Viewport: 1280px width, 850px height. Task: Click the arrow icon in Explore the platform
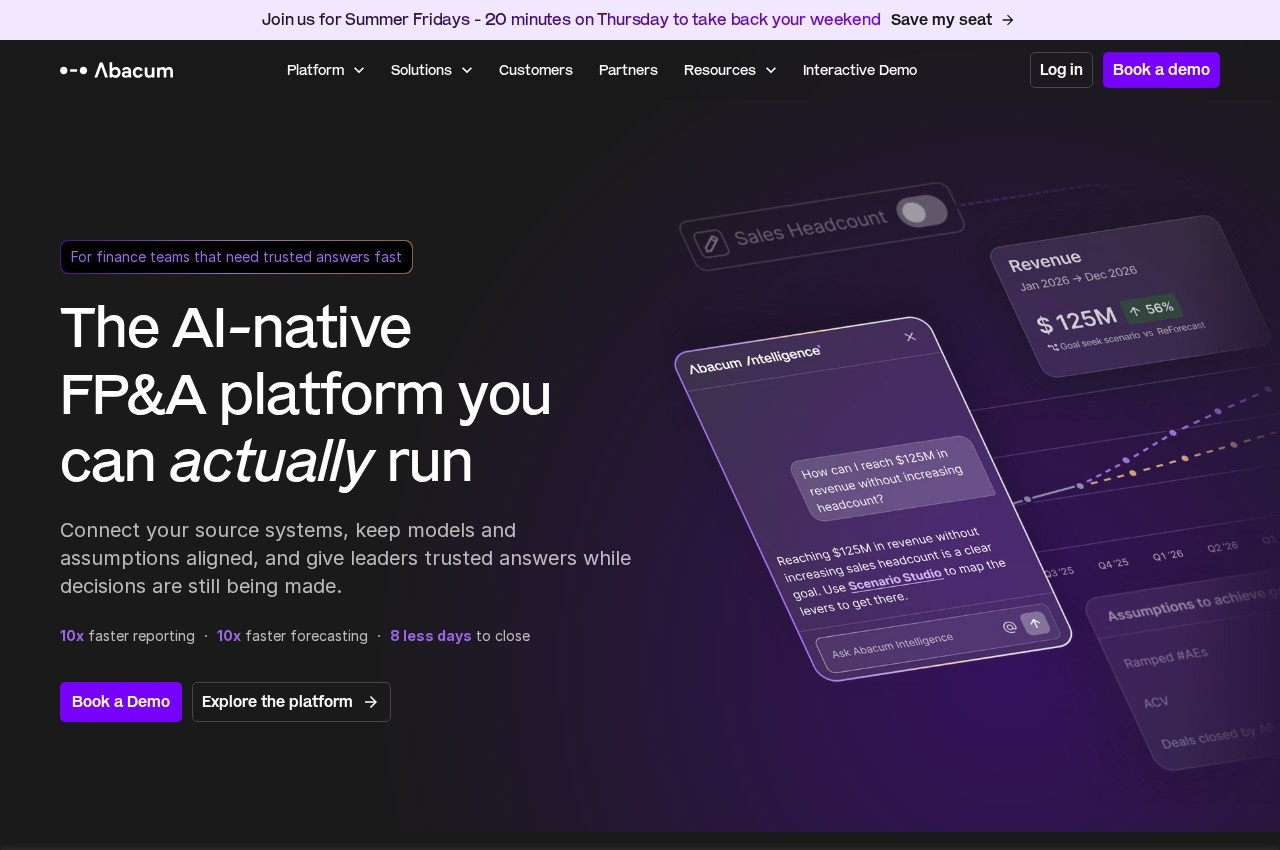[x=371, y=702]
